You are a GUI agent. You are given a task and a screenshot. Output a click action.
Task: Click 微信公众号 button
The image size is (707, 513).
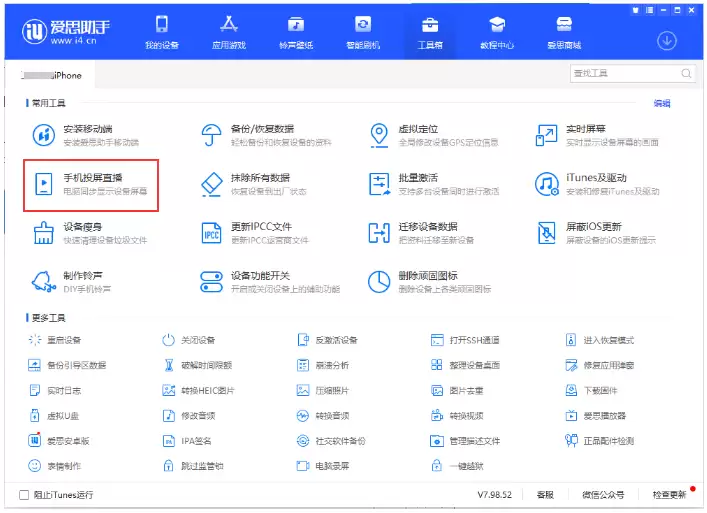coord(603,495)
